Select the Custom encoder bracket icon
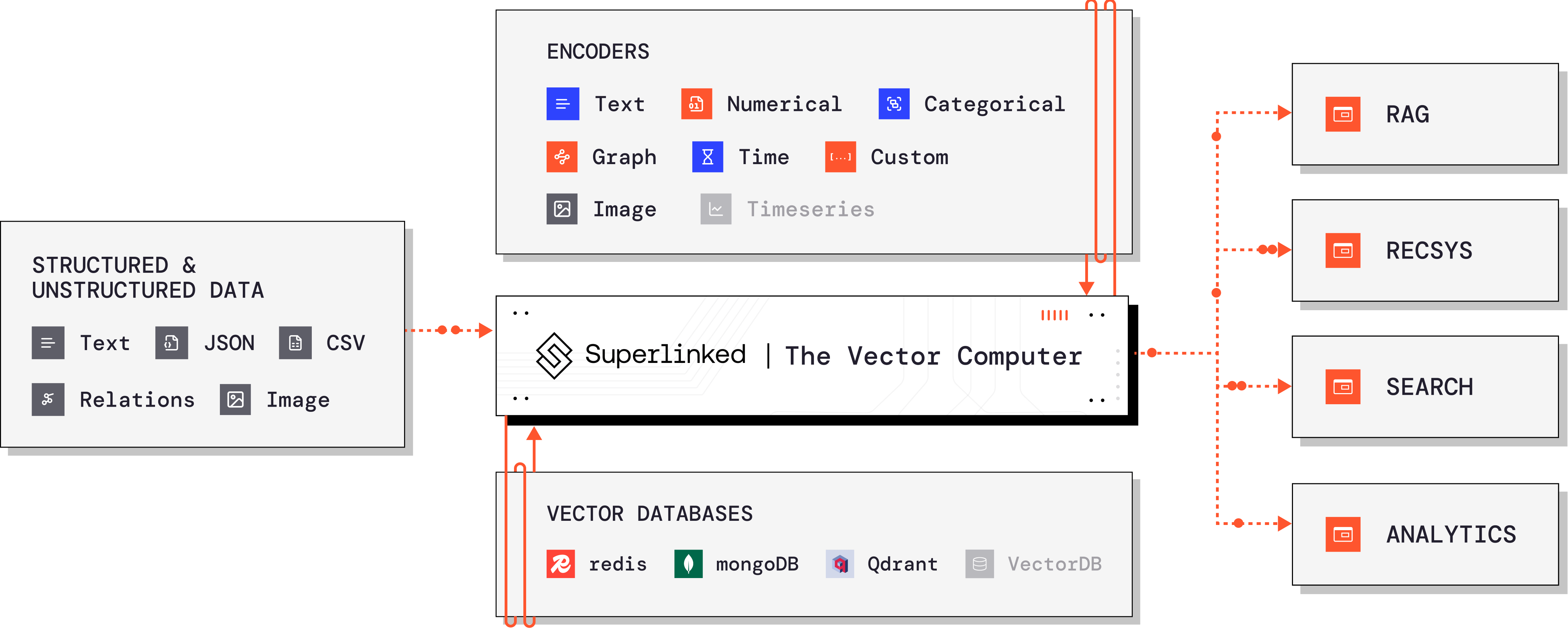The image size is (1568, 636). click(840, 157)
